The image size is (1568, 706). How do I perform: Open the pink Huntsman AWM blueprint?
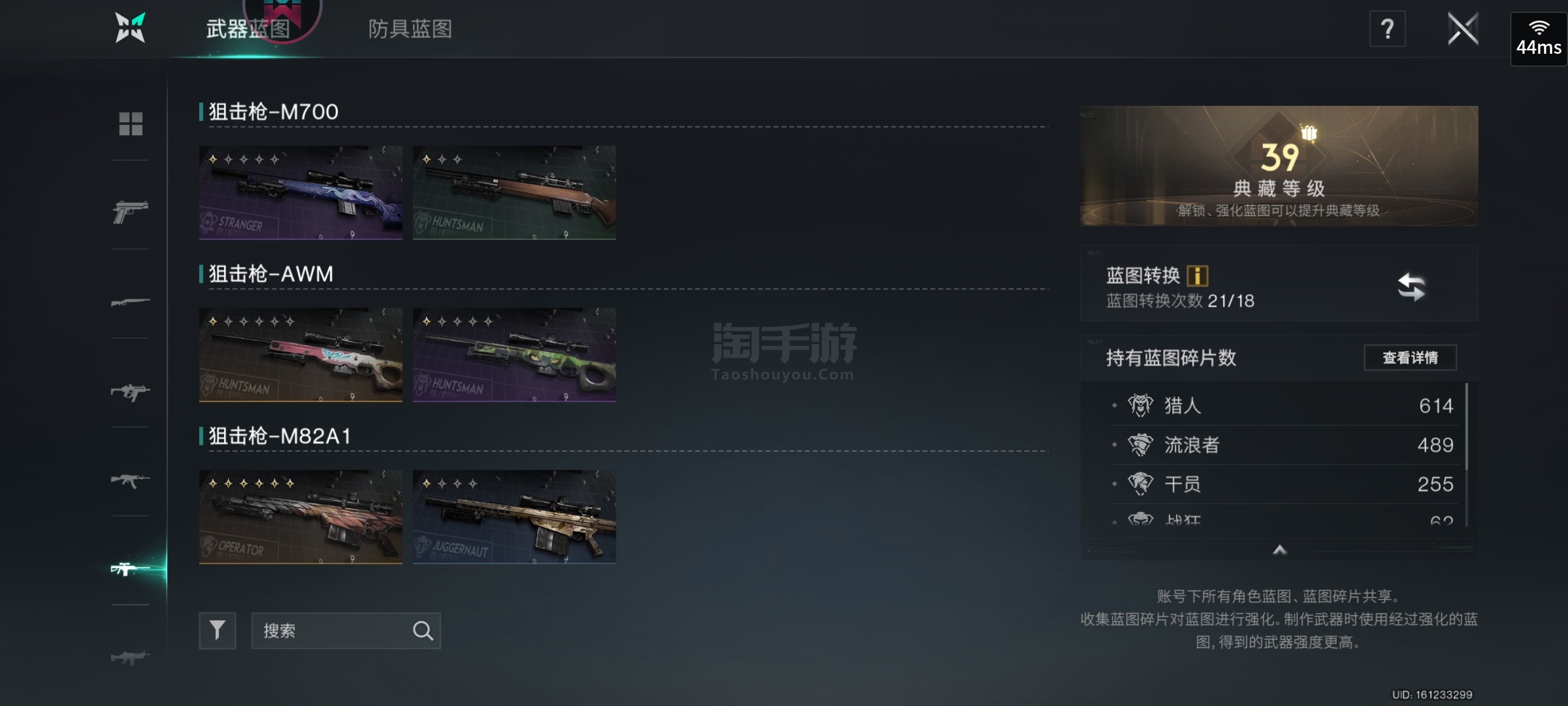pos(301,355)
